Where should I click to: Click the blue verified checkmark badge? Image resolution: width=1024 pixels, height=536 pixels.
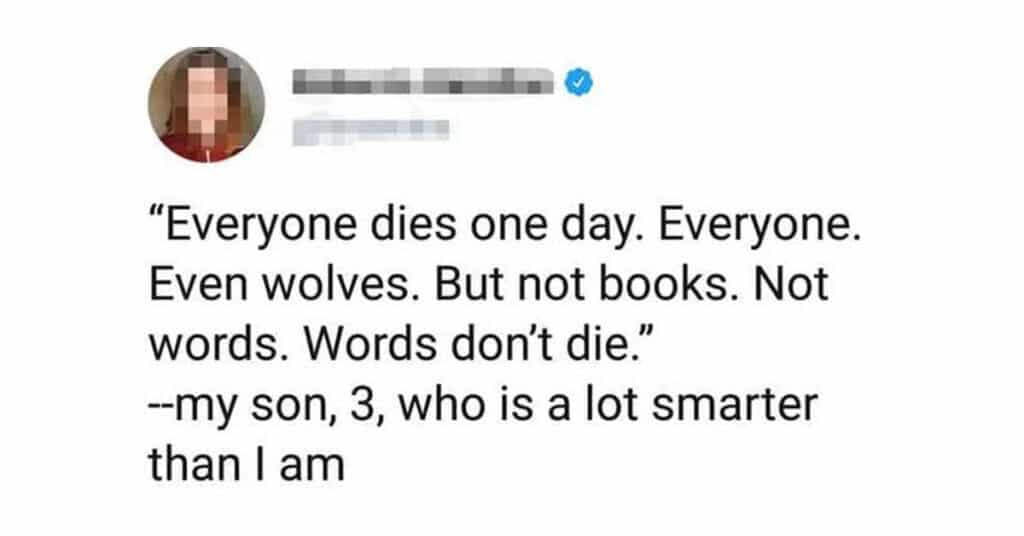pos(579,83)
